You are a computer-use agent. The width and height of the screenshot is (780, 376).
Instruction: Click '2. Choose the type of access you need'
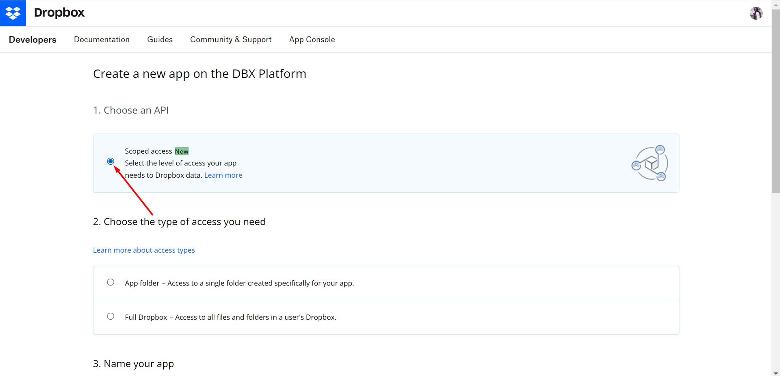[179, 222]
